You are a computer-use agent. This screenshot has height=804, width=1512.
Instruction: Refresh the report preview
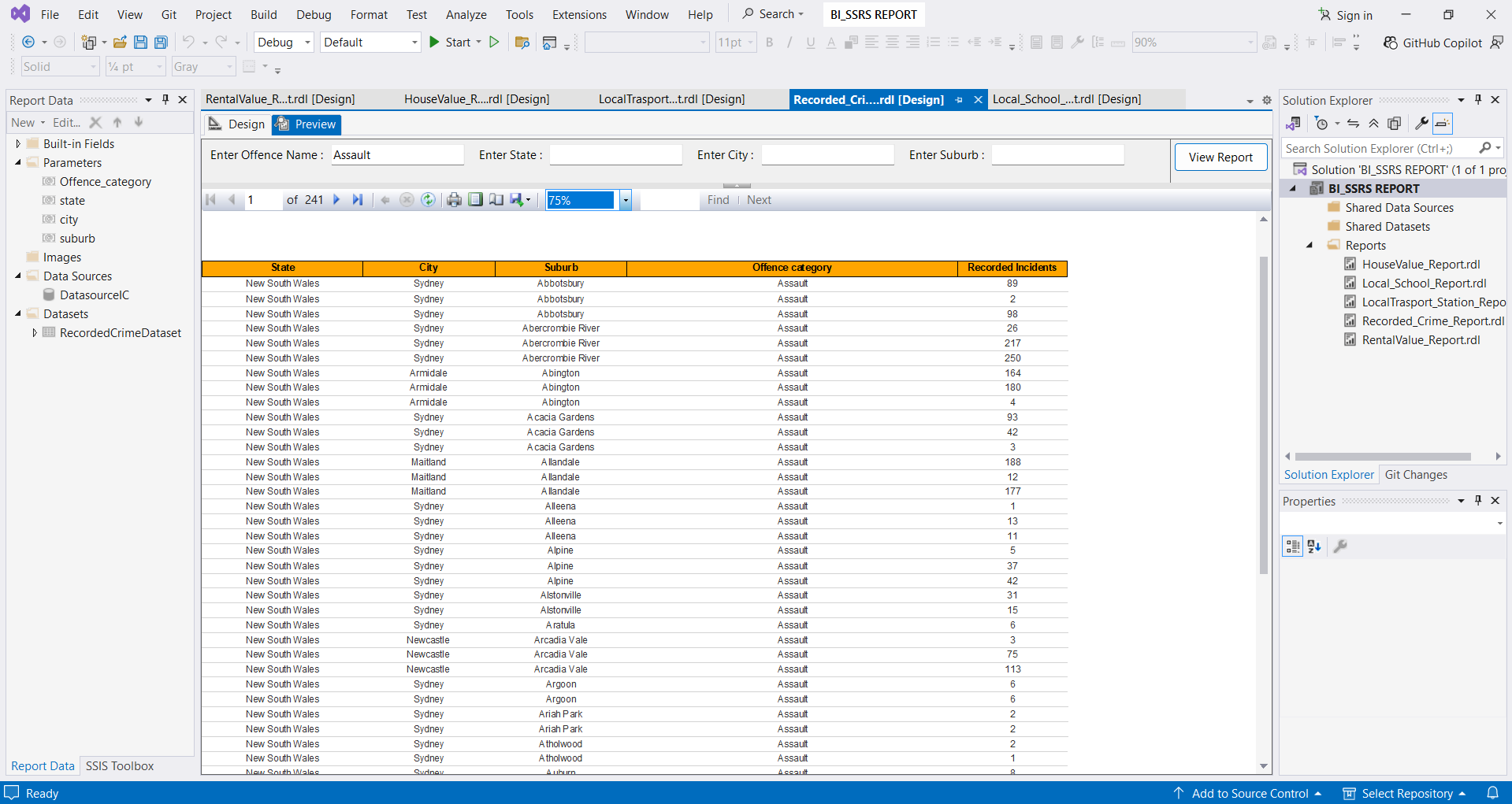point(428,200)
